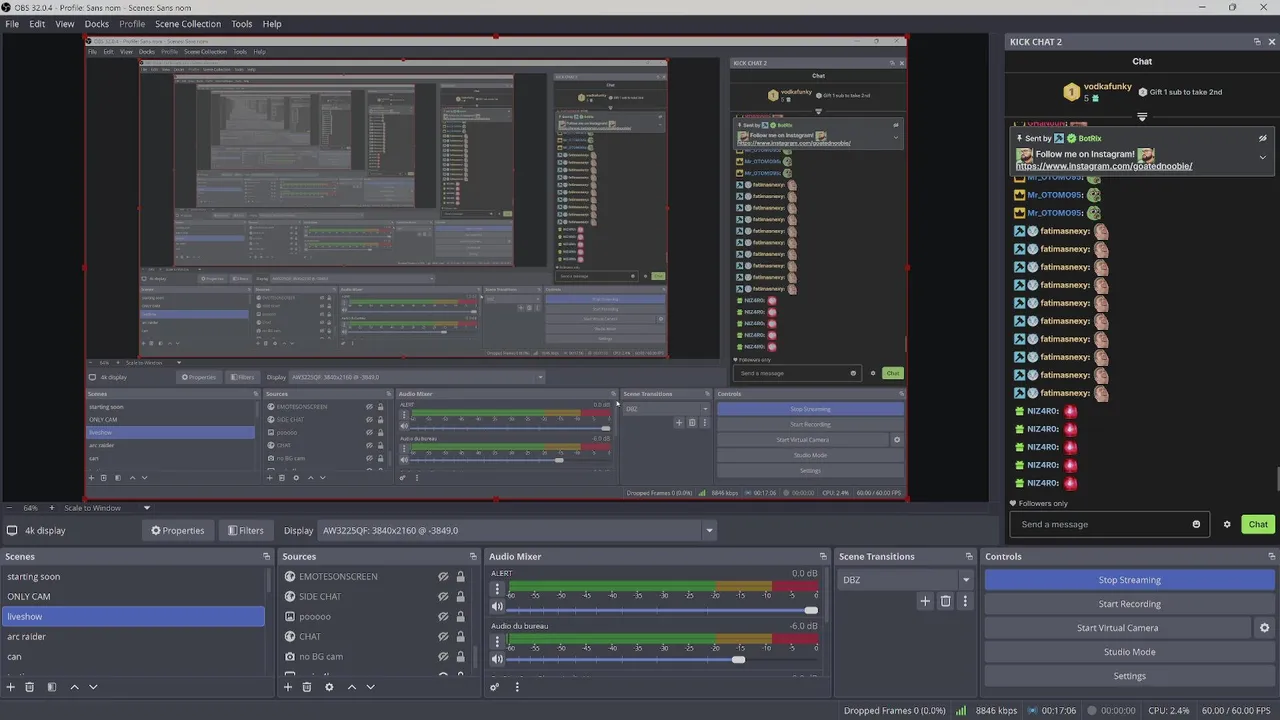The image size is (1280, 720).
Task: Open the Edit menu
Action: 37,24
